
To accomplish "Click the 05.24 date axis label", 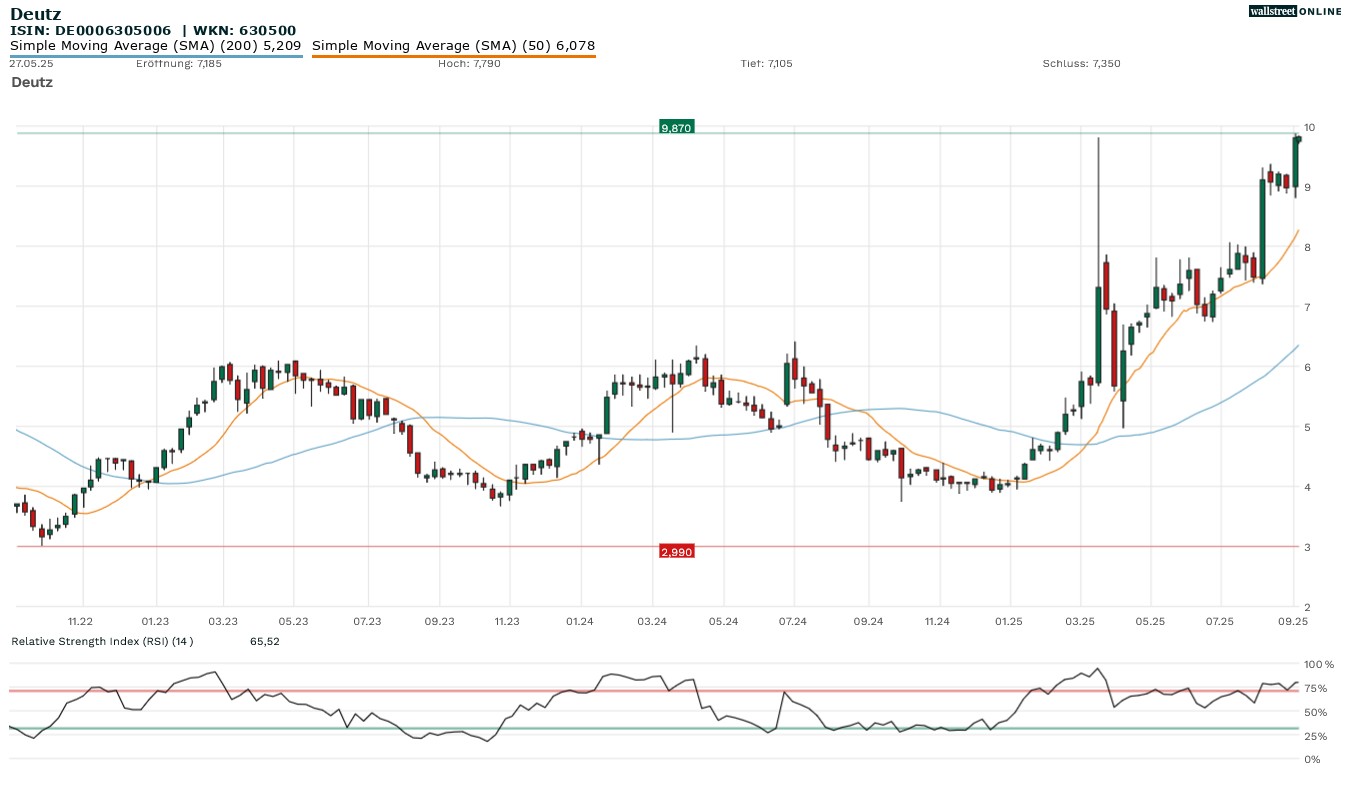I will (x=723, y=621).
